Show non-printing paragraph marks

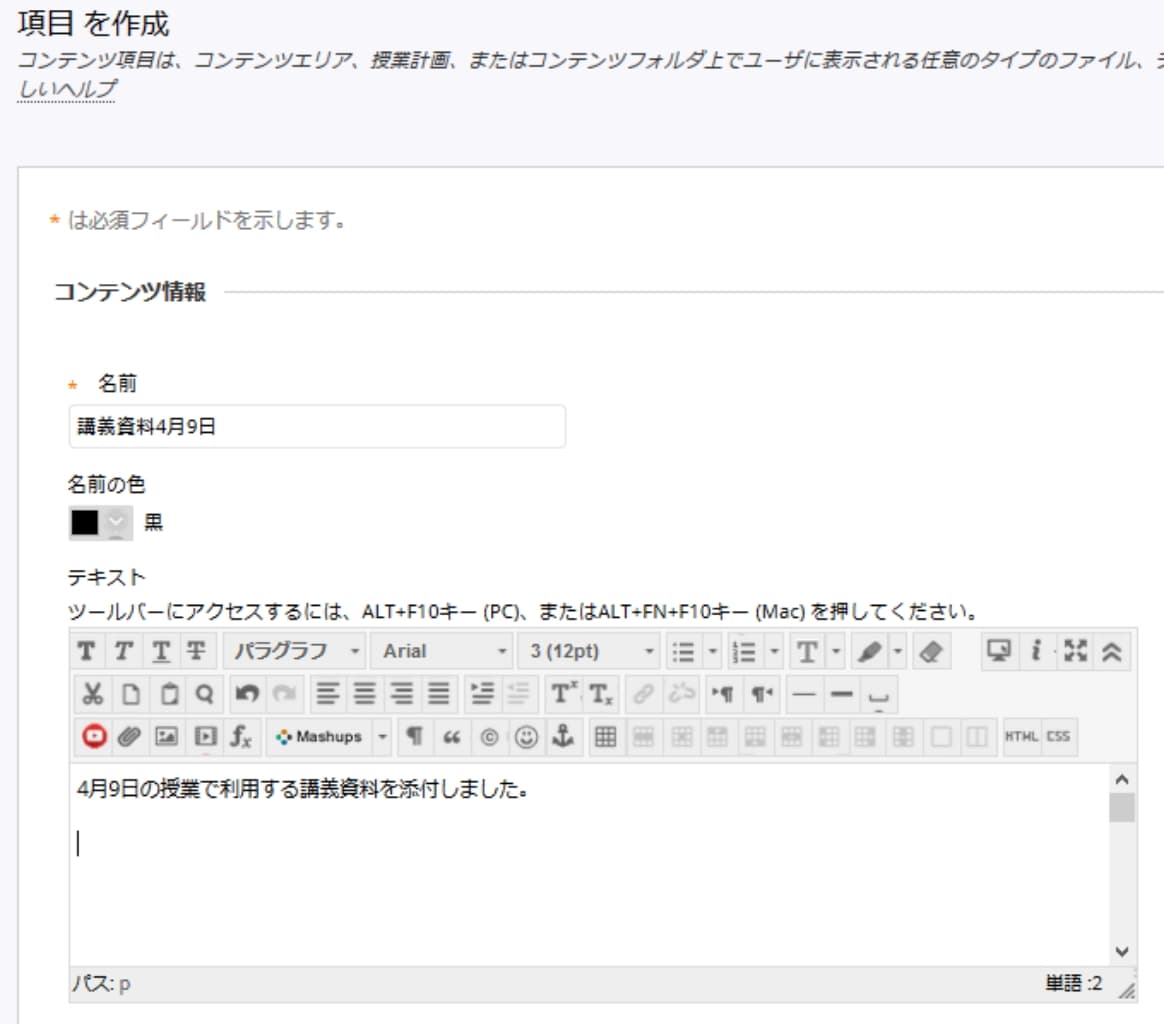click(416, 737)
